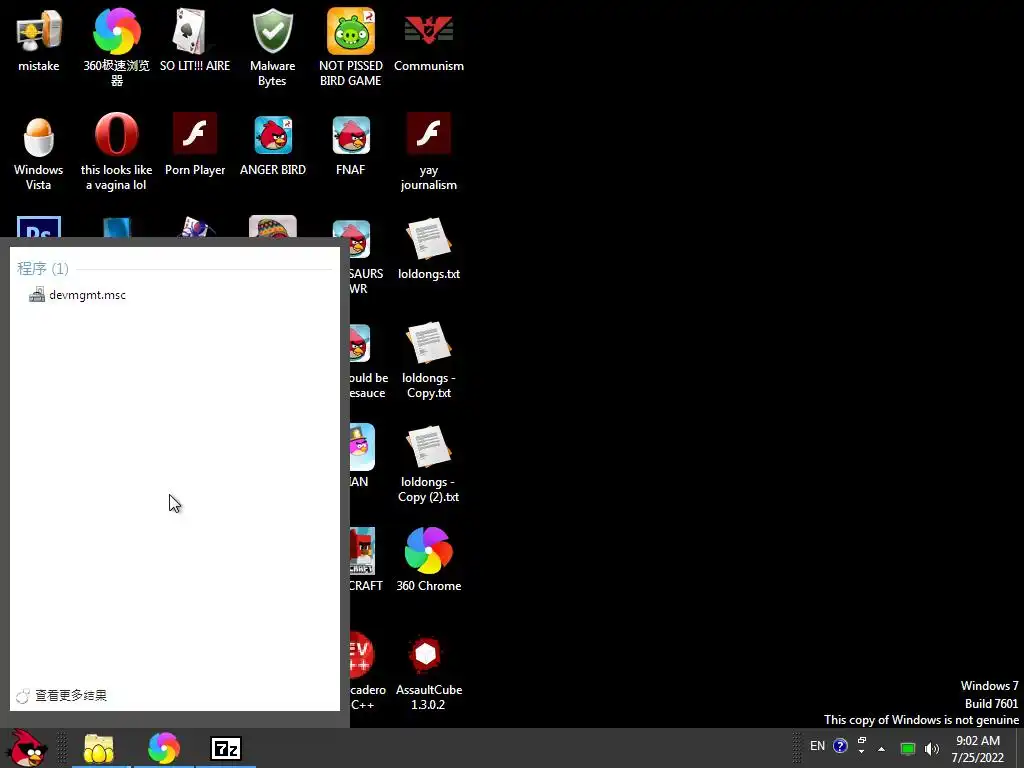
Task: Click the green tray status icon
Action: click(908, 748)
